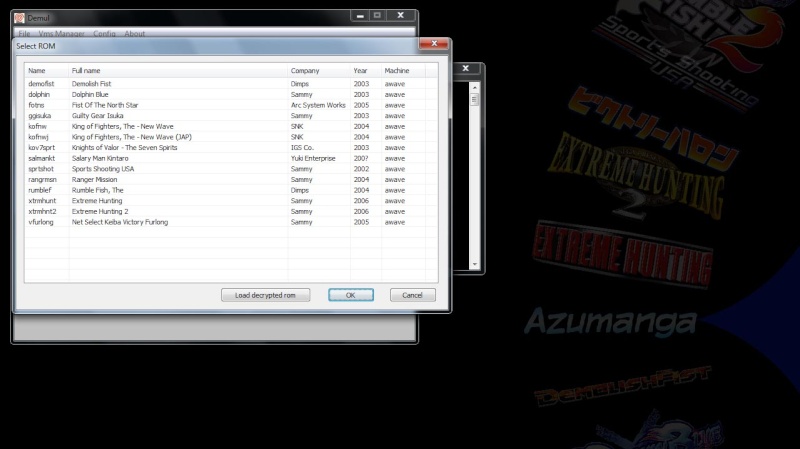This screenshot has height=449, width=800.
Task: Click the Dolphin Blue full name
Action: 90,94
